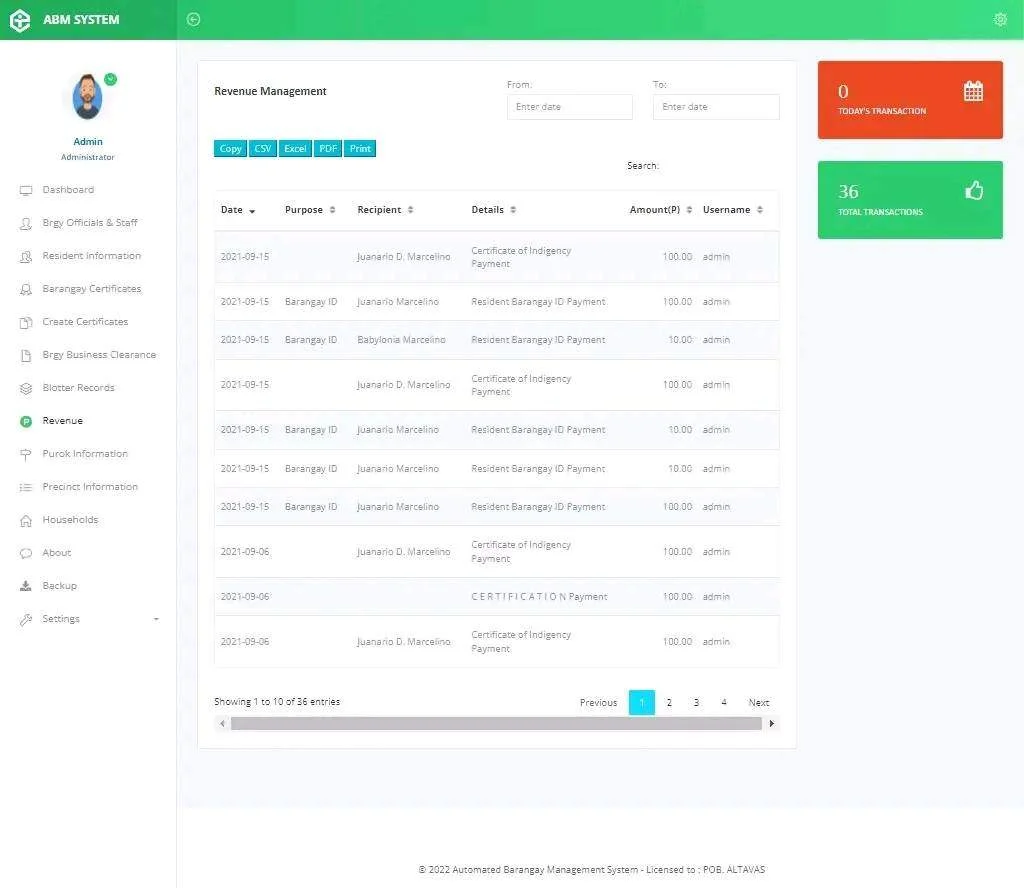This screenshot has height=888, width=1024.
Task: Sort table by Recipient column
Action: click(385, 210)
